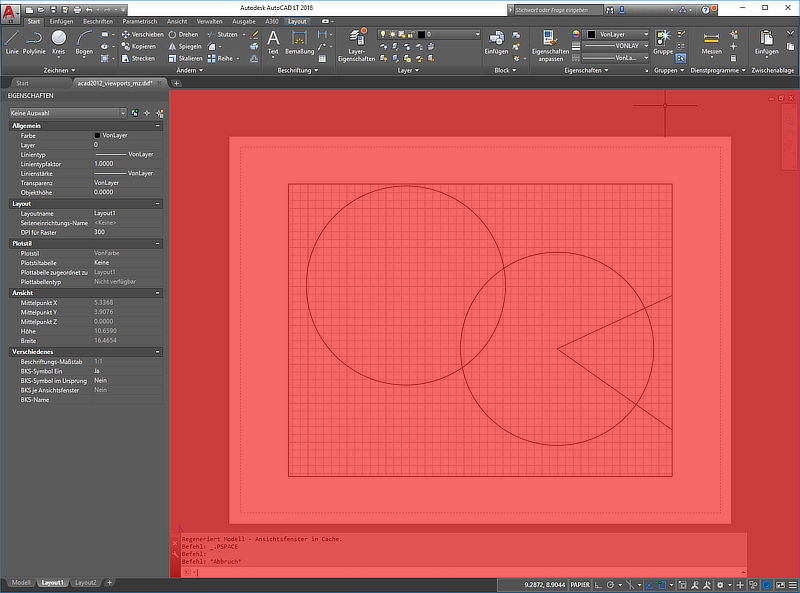Screen dimensions: 800x593
Task: Toggle PAPIER model/paper space button
Action: pos(580,585)
